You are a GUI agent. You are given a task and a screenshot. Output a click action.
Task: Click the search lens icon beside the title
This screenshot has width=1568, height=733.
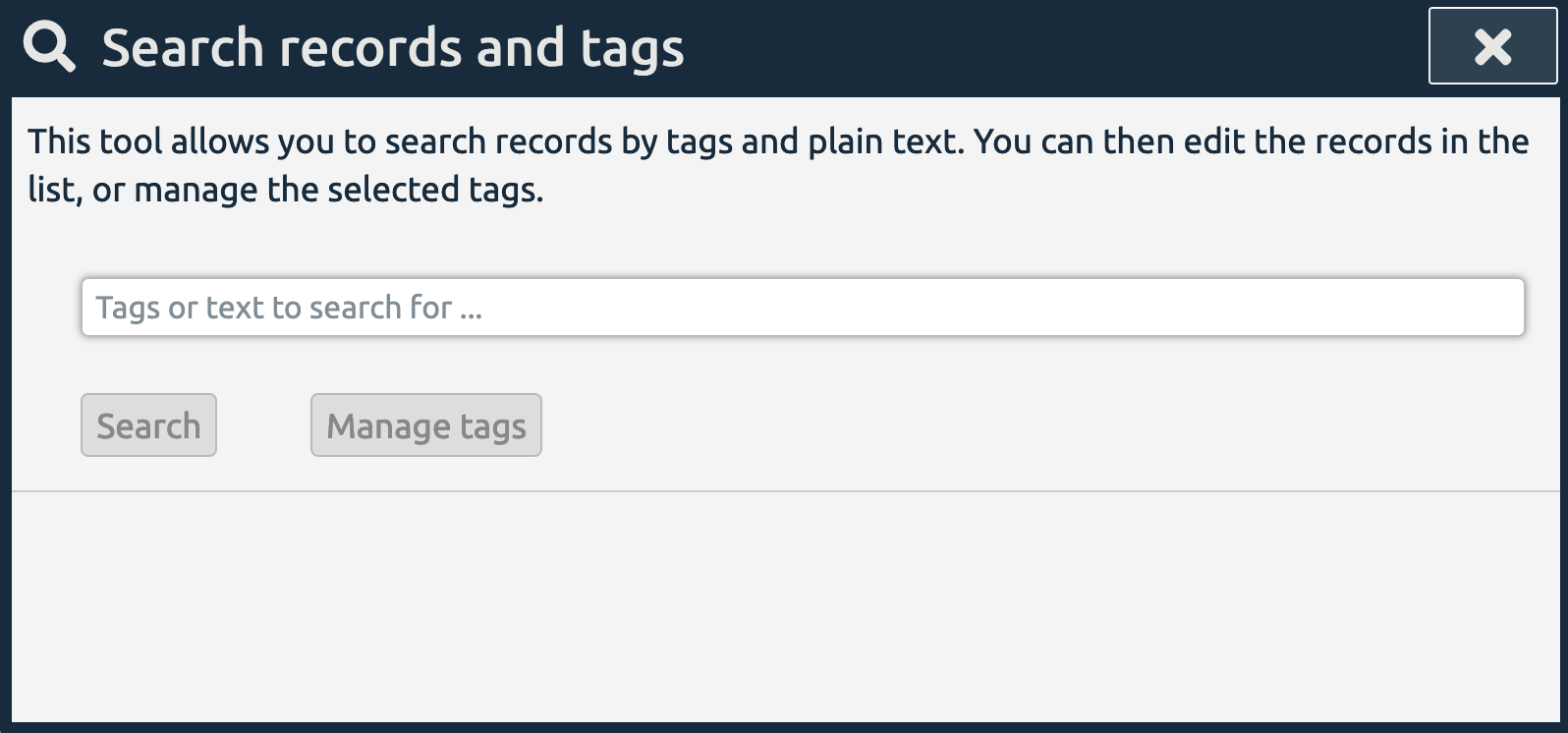coord(49,47)
